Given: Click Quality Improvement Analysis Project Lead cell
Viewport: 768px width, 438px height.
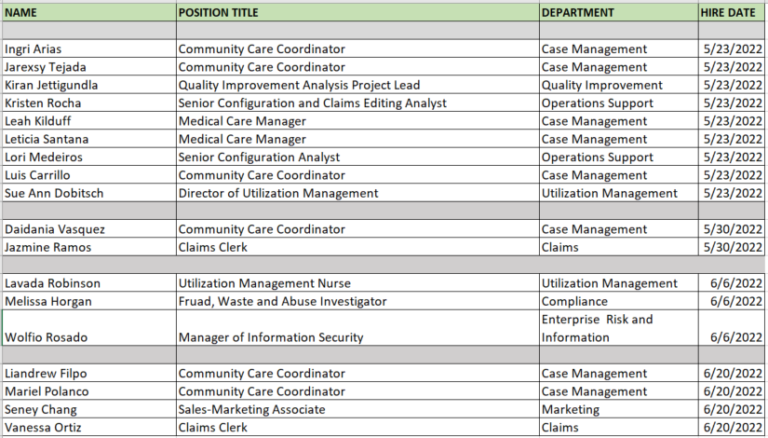Looking at the screenshot, I should click(x=358, y=85).
